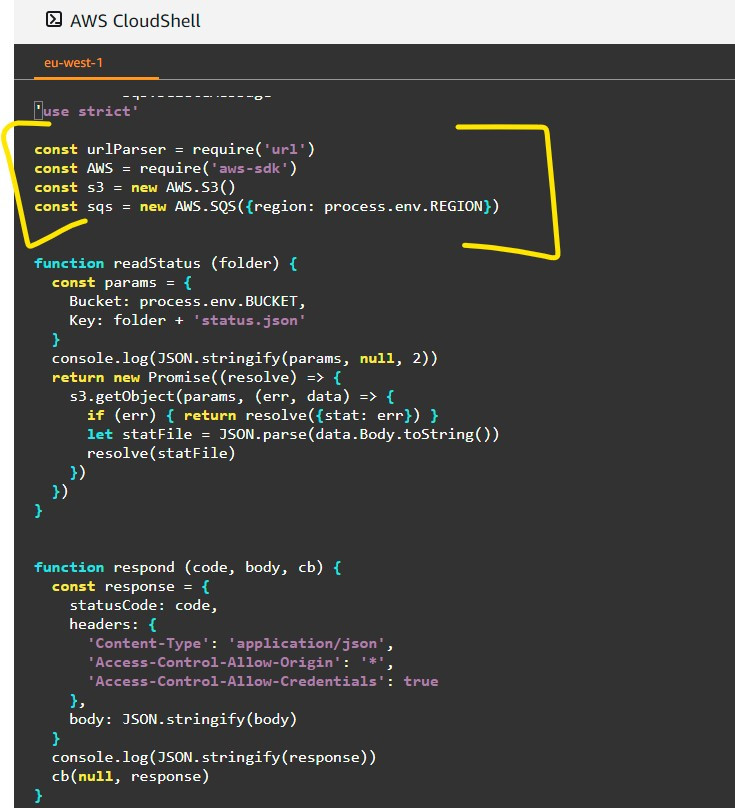Viewport: 735px width, 808px height.
Task: Click the AWS CloudShell terminal icon
Action: (x=54, y=20)
